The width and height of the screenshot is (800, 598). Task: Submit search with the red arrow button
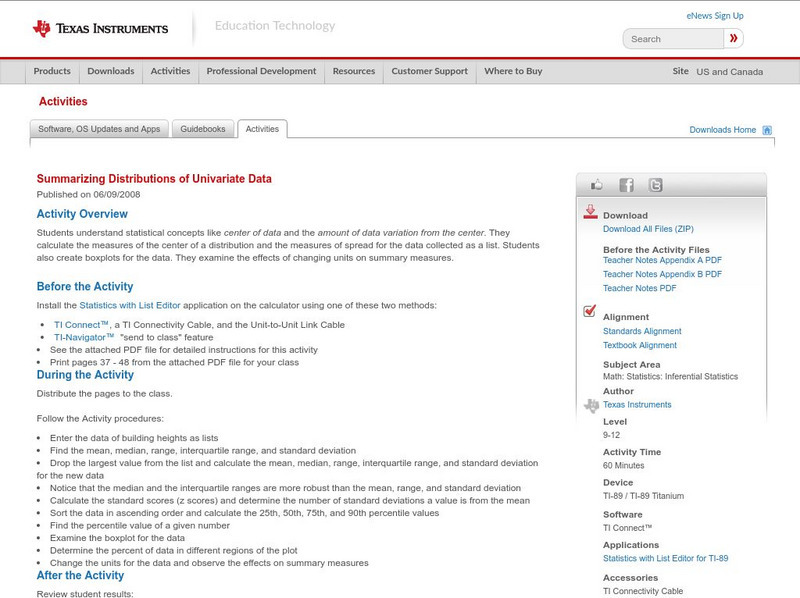(734, 38)
